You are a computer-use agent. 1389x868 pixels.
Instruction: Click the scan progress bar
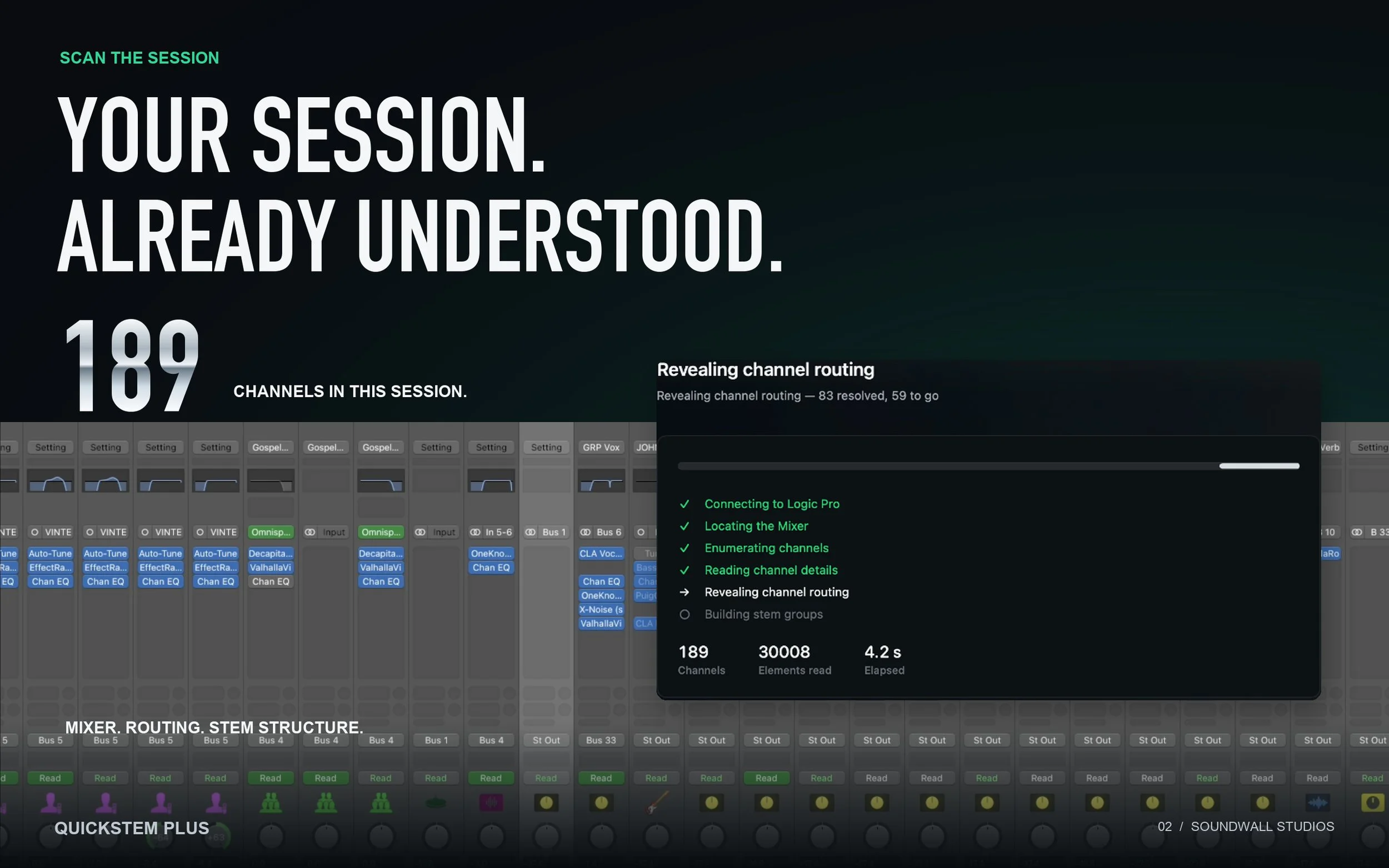988,466
